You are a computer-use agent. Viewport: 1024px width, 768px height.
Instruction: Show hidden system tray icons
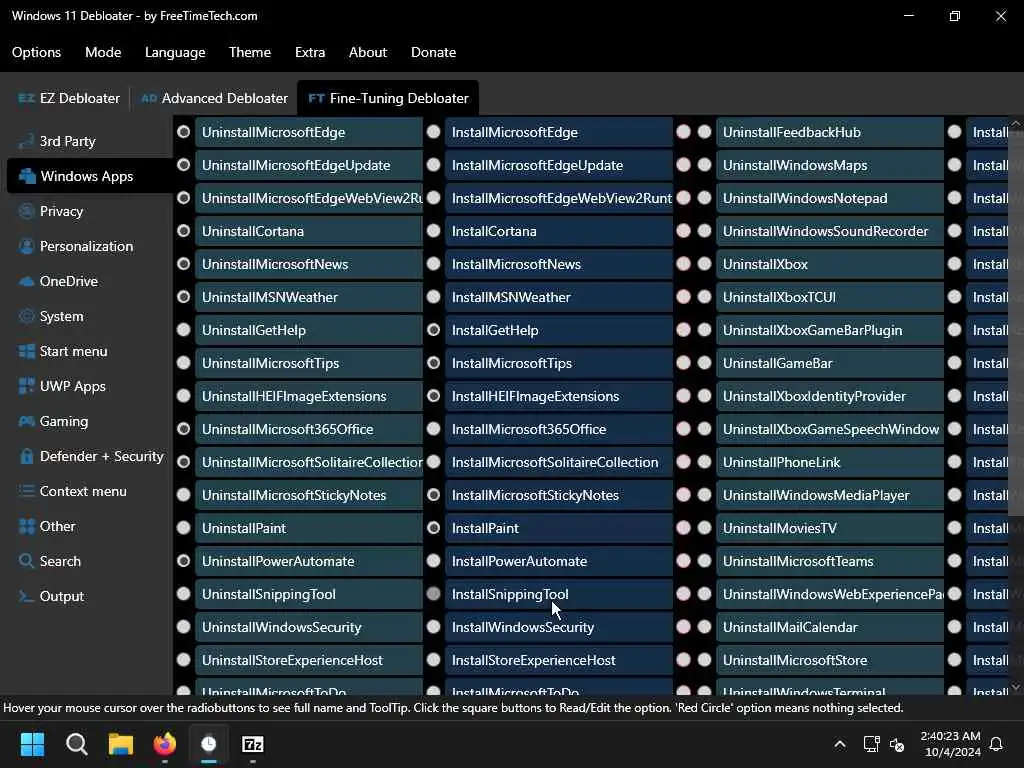(840, 744)
